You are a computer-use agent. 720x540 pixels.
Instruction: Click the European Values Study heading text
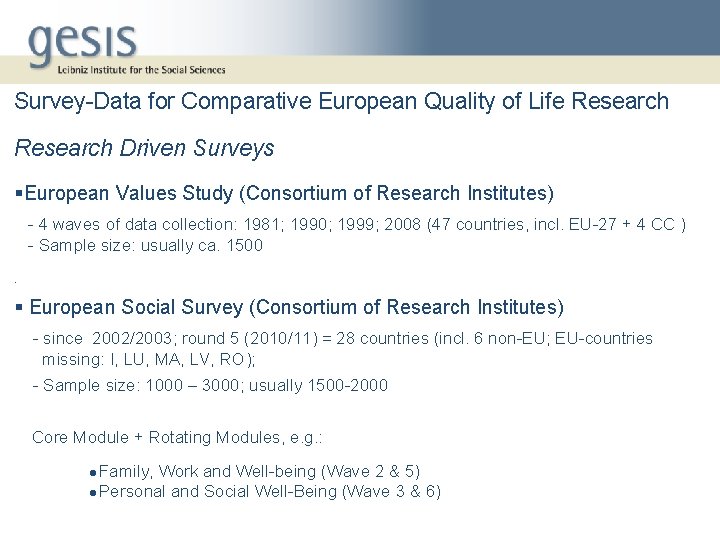click(x=290, y=192)
